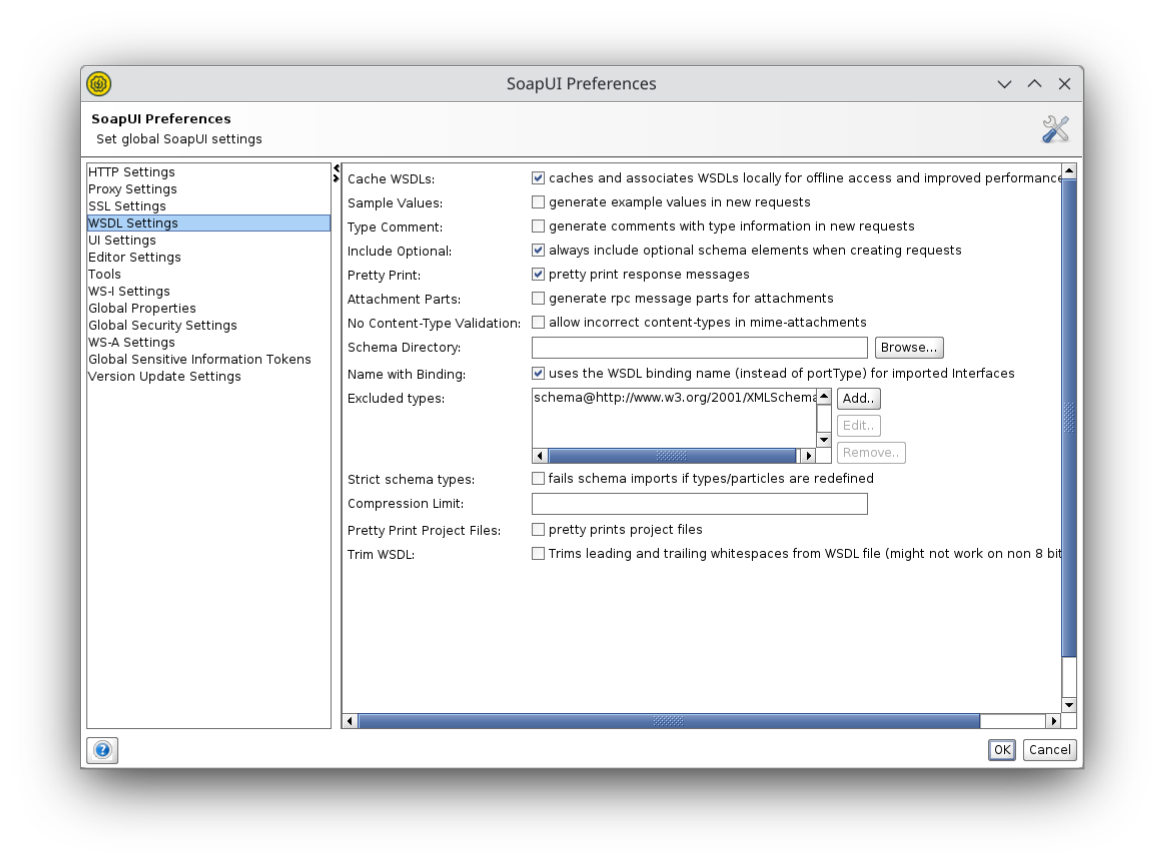
Task: Click the down arrow of the Excluded types list
Action: (824, 440)
